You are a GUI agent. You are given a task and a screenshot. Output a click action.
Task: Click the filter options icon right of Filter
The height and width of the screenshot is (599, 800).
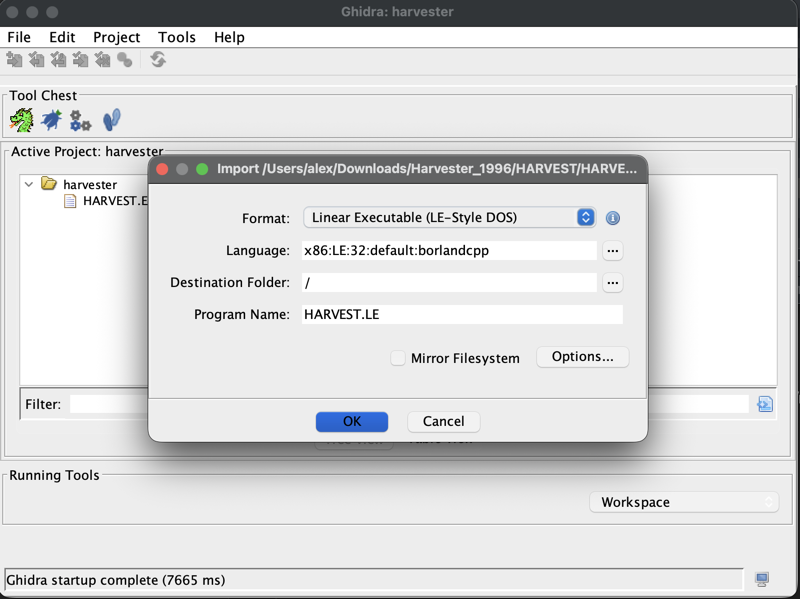point(765,404)
